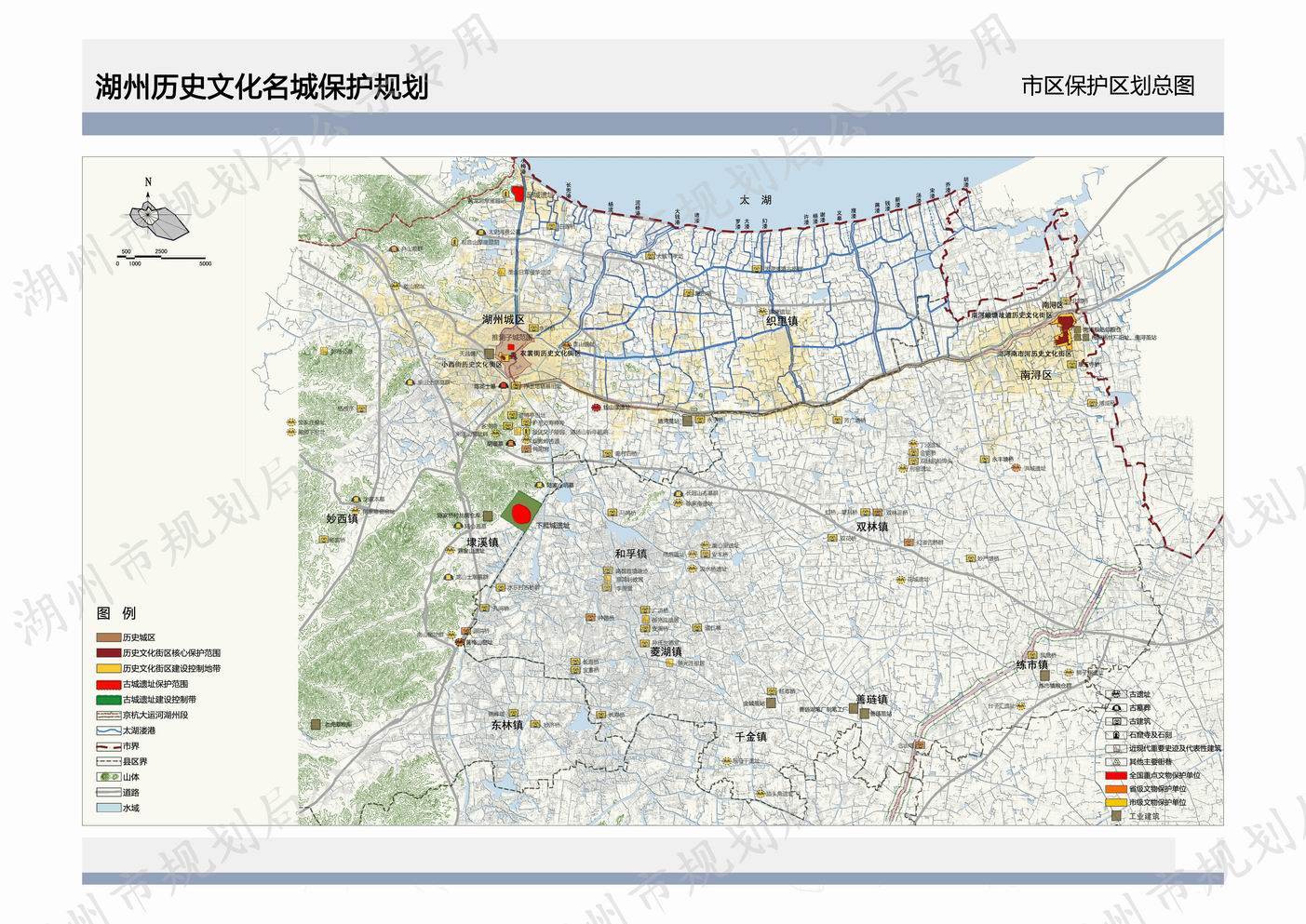
Task: Click the 市区保护区划总图 heading
Action: click(1107, 87)
